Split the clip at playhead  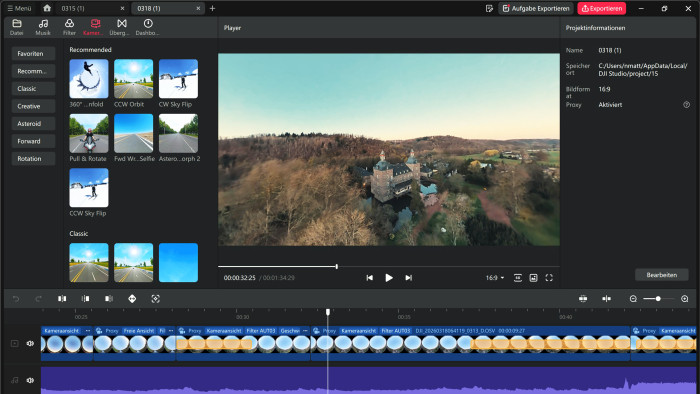click(x=62, y=299)
